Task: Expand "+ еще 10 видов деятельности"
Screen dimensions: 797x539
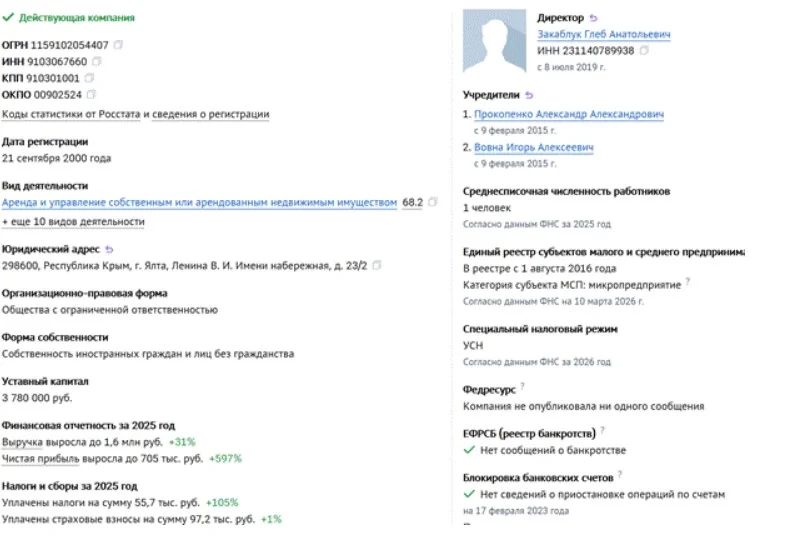Action: click(74, 221)
